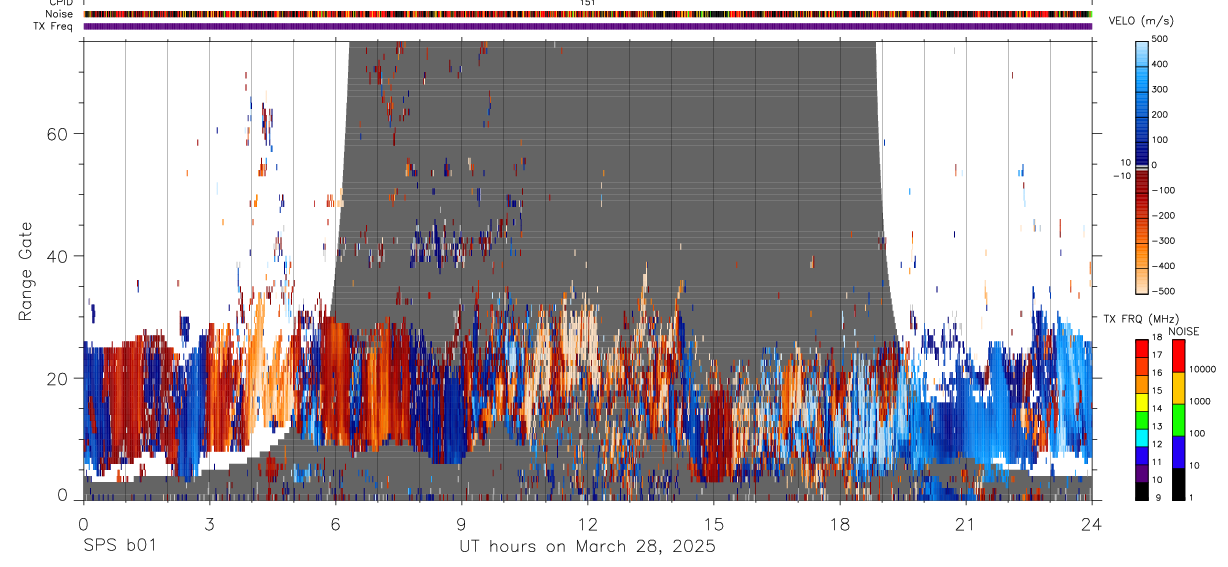Select hour tick '18' on the time axis
The width and height of the screenshot is (1228, 567).
839,523
